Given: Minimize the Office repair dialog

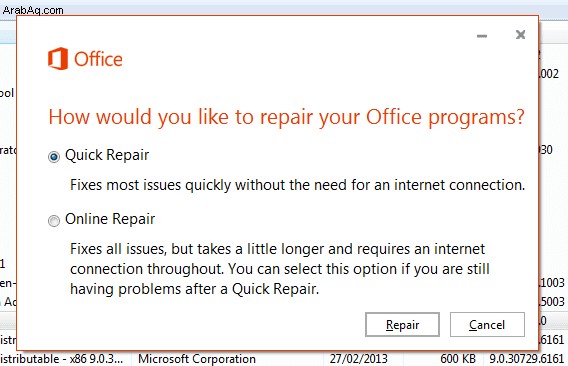Looking at the screenshot, I should point(482,36).
